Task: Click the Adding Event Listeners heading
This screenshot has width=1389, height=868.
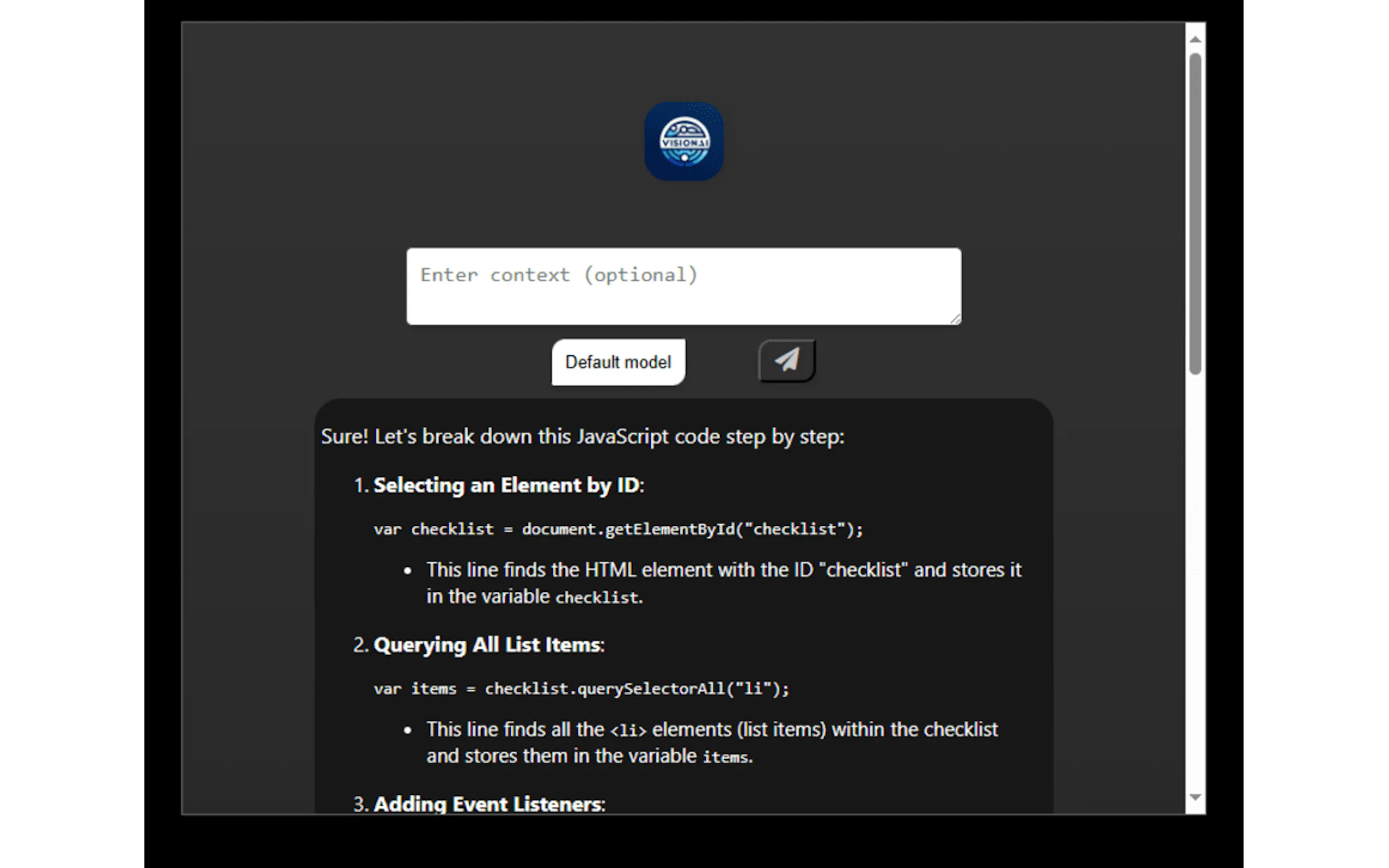Action: point(489,804)
